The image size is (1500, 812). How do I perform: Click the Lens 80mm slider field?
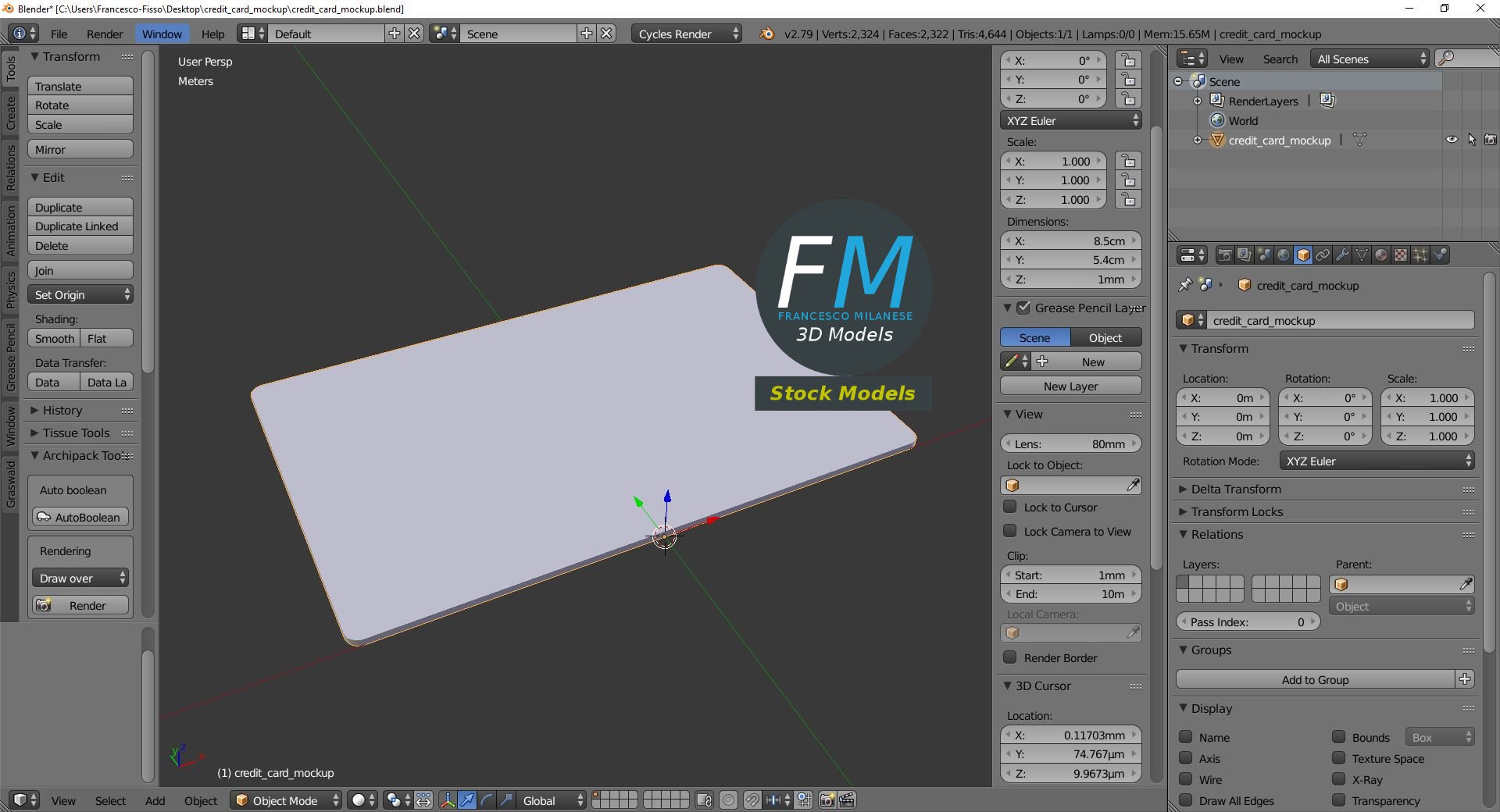coord(1071,443)
